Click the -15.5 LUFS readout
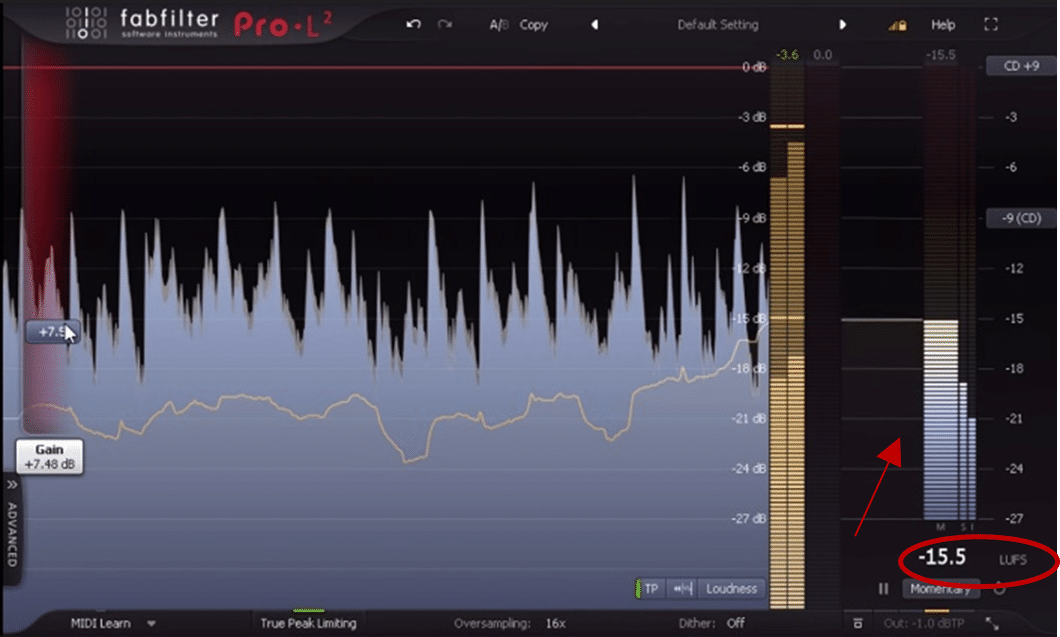Viewport: 1060px width, 637px height. [x=942, y=557]
